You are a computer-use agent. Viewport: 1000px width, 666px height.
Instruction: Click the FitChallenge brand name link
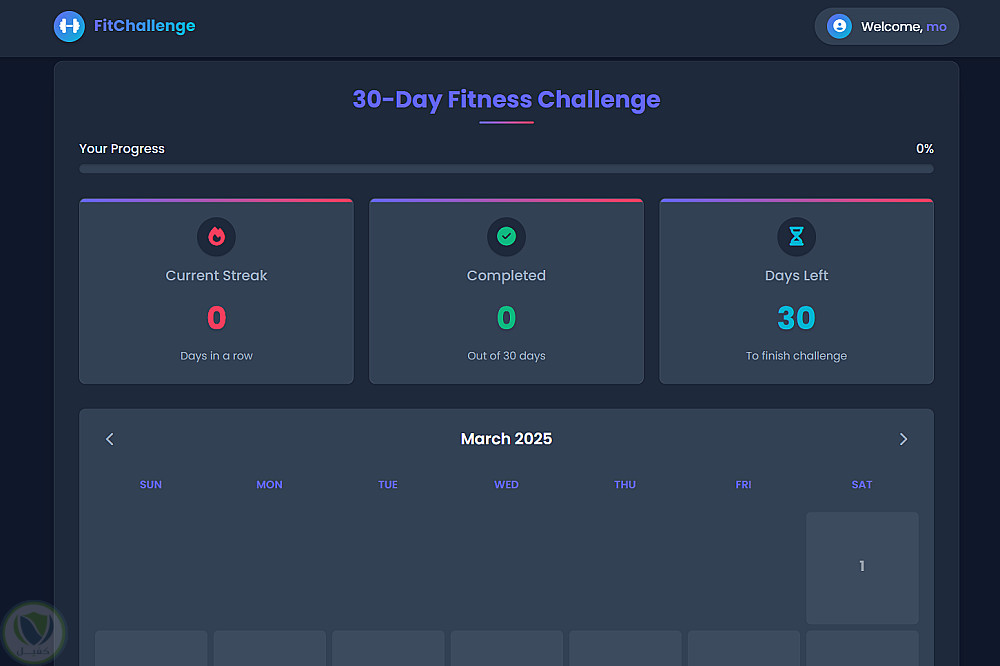(x=145, y=26)
